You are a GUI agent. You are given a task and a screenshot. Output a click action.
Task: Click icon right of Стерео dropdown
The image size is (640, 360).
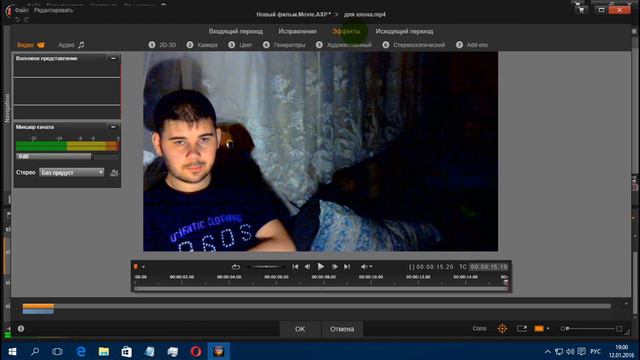coord(114,173)
